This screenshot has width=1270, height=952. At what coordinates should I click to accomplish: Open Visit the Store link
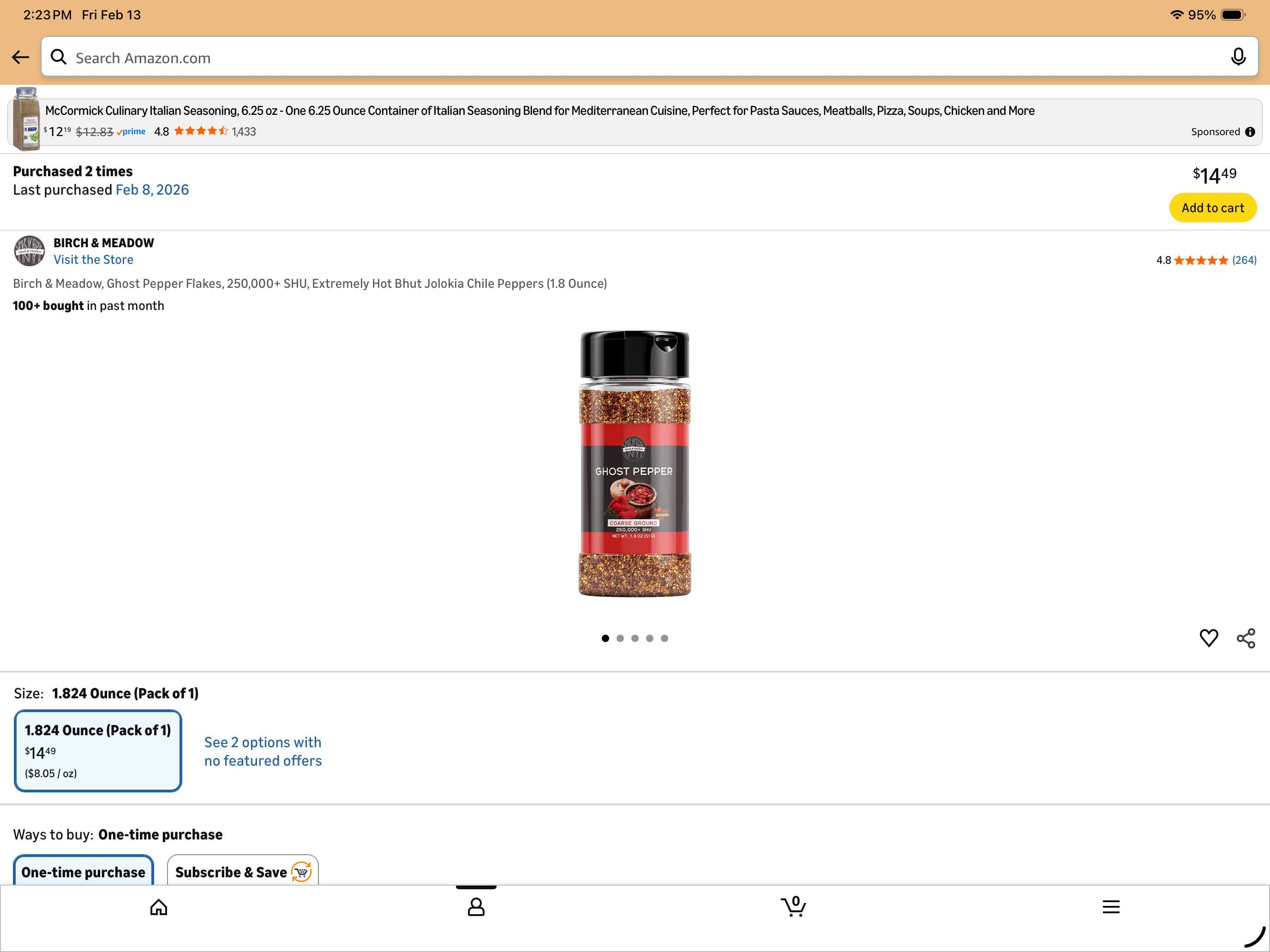[x=94, y=259]
